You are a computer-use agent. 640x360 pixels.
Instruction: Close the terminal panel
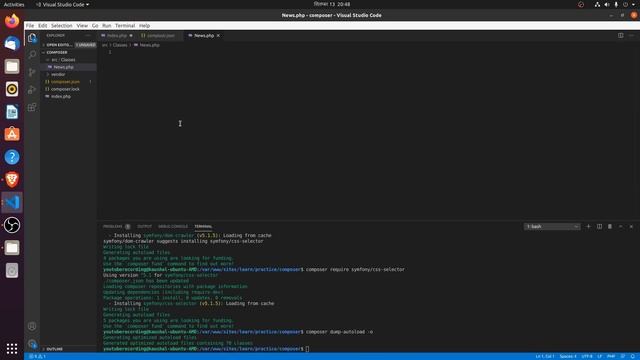click(x=631, y=226)
